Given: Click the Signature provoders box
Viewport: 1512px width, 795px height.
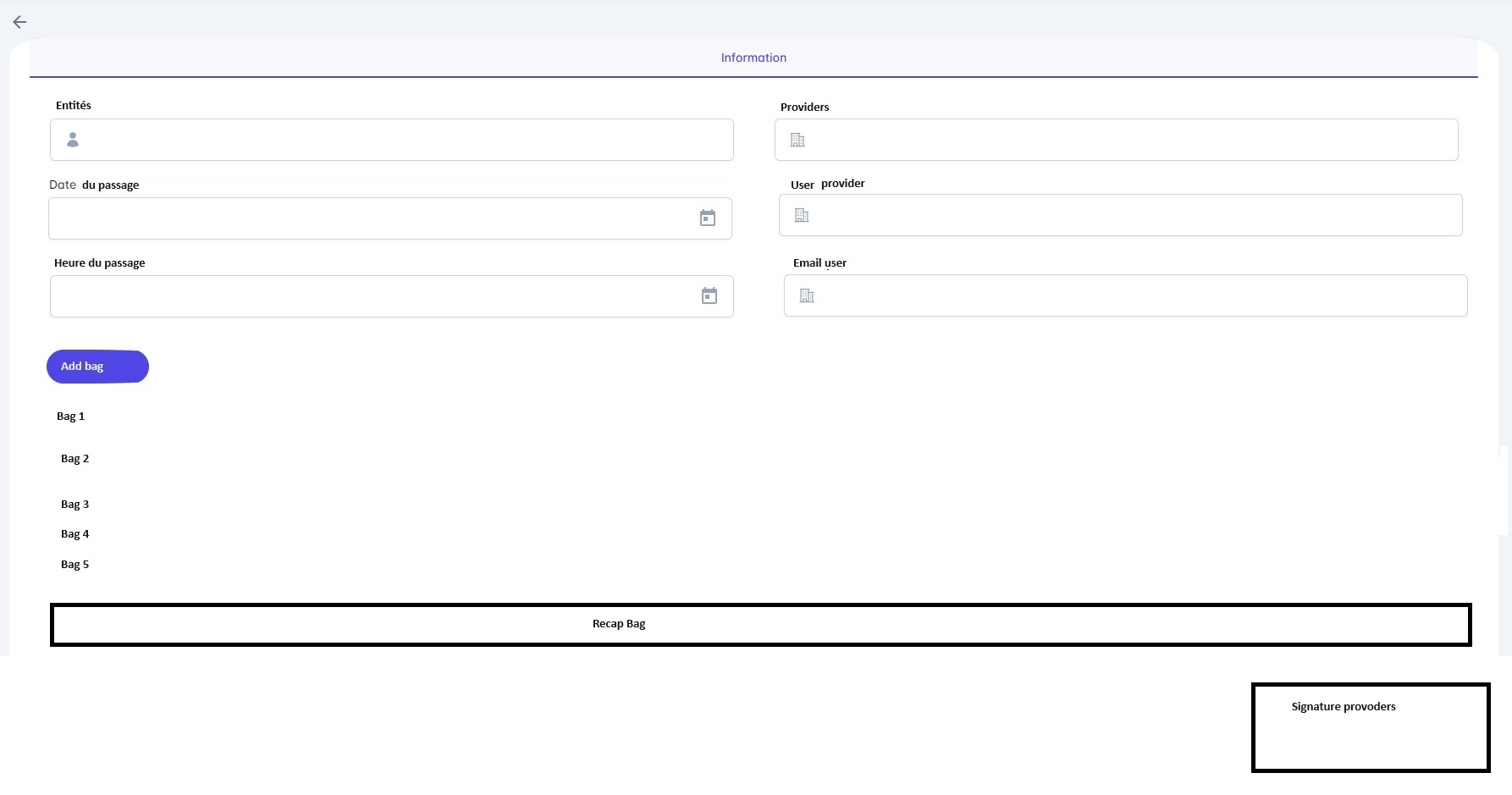Looking at the screenshot, I should pos(1370,727).
